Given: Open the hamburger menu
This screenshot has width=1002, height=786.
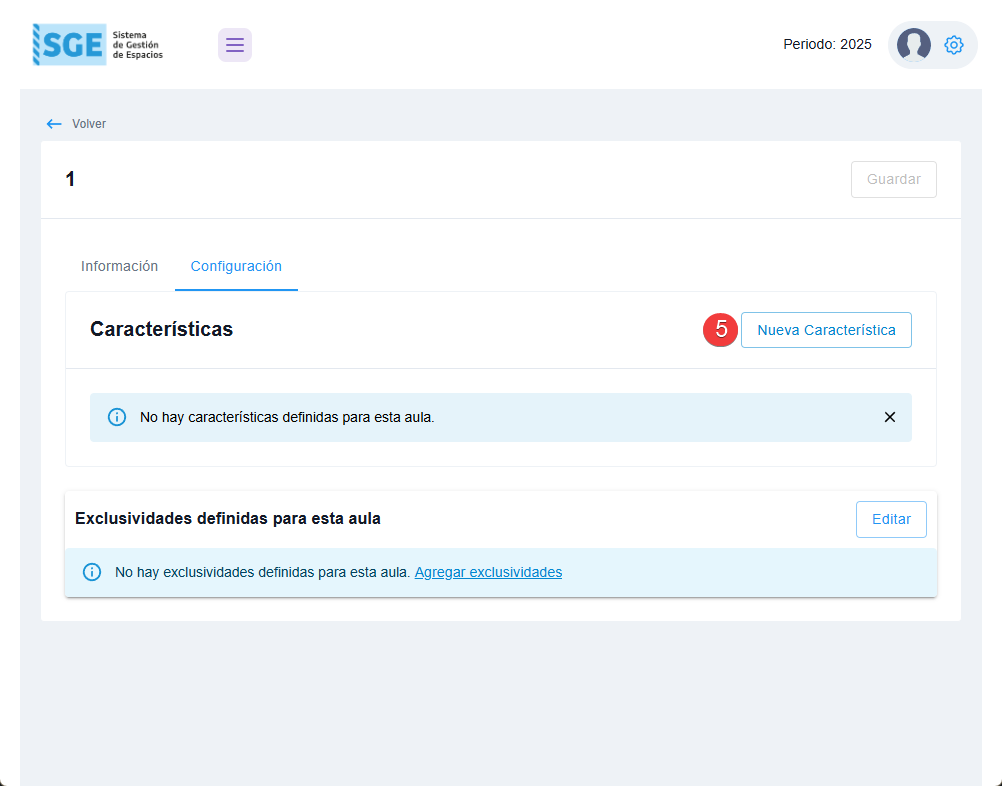Looking at the screenshot, I should click(235, 45).
